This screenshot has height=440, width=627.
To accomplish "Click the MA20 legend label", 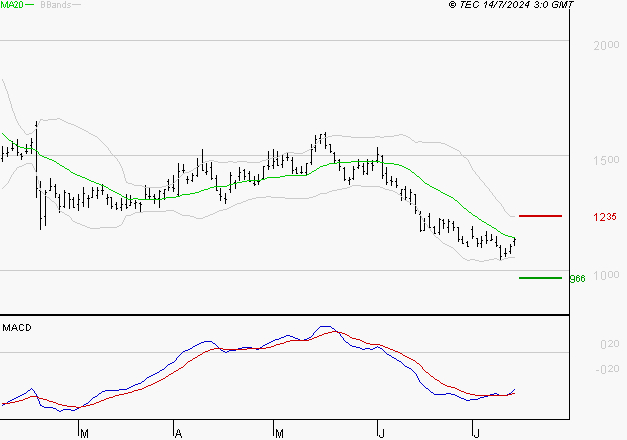I will pos(12,4).
